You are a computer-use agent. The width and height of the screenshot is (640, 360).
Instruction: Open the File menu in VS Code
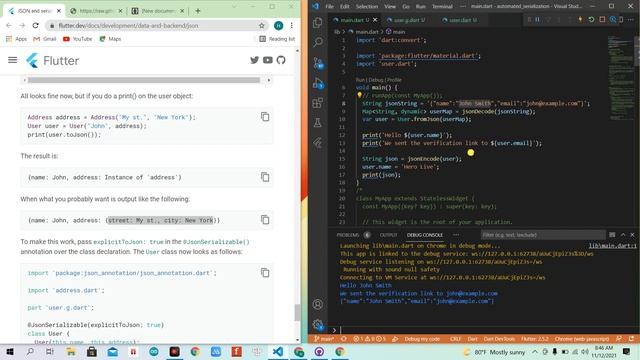329,6
